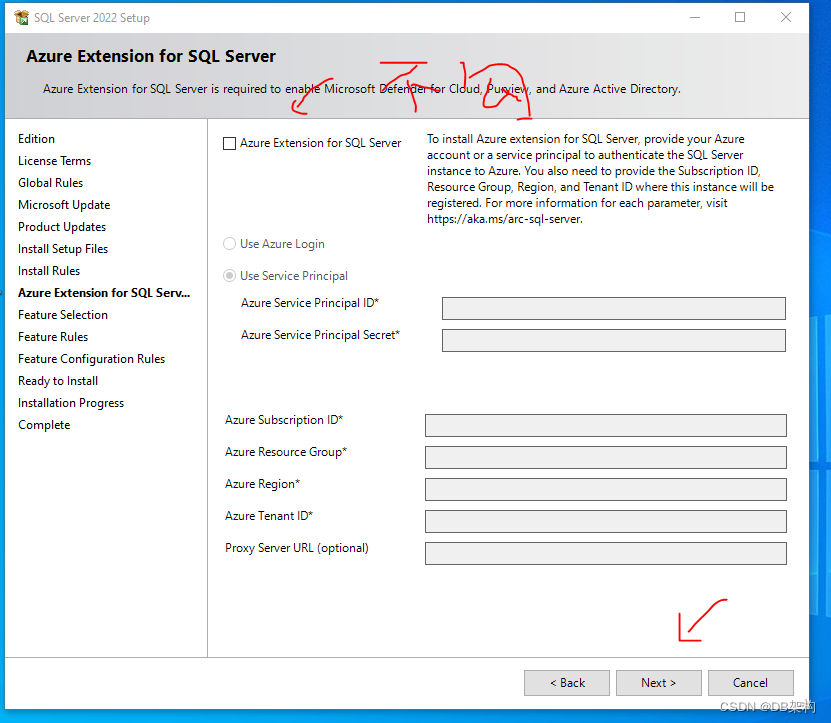The height and width of the screenshot is (723, 831).
Task: Click the Back button
Action: [566, 682]
